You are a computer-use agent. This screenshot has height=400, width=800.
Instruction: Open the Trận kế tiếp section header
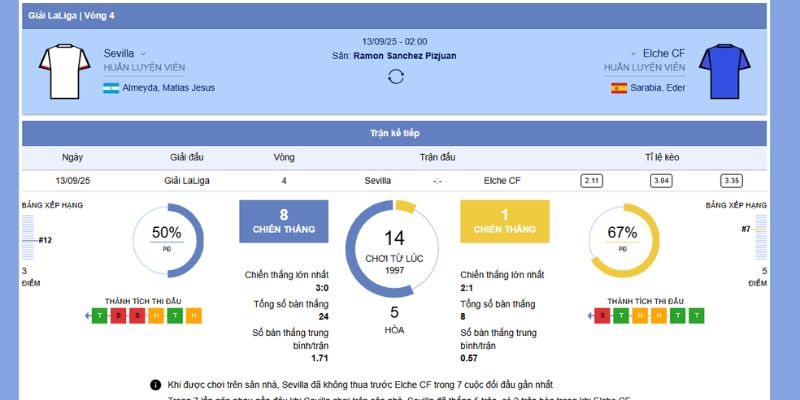(394, 133)
